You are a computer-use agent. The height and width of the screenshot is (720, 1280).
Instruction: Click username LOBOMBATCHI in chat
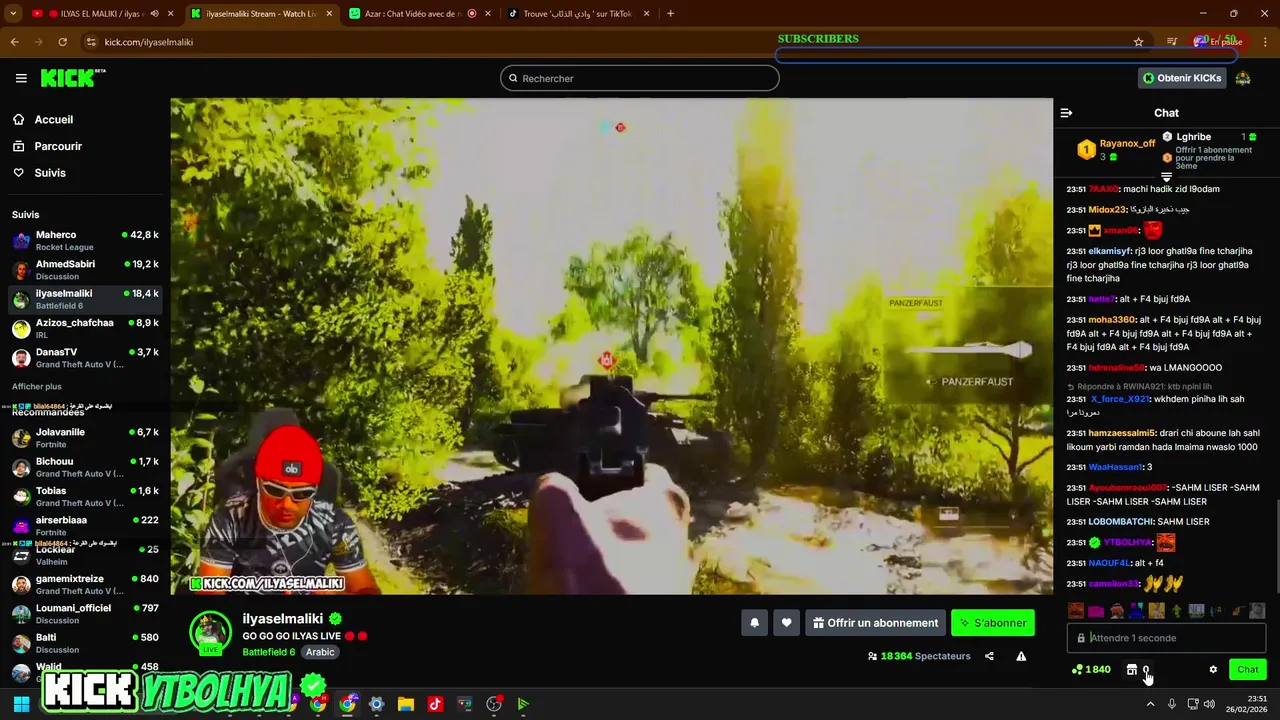pyautogui.click(x=1120, y=522)
